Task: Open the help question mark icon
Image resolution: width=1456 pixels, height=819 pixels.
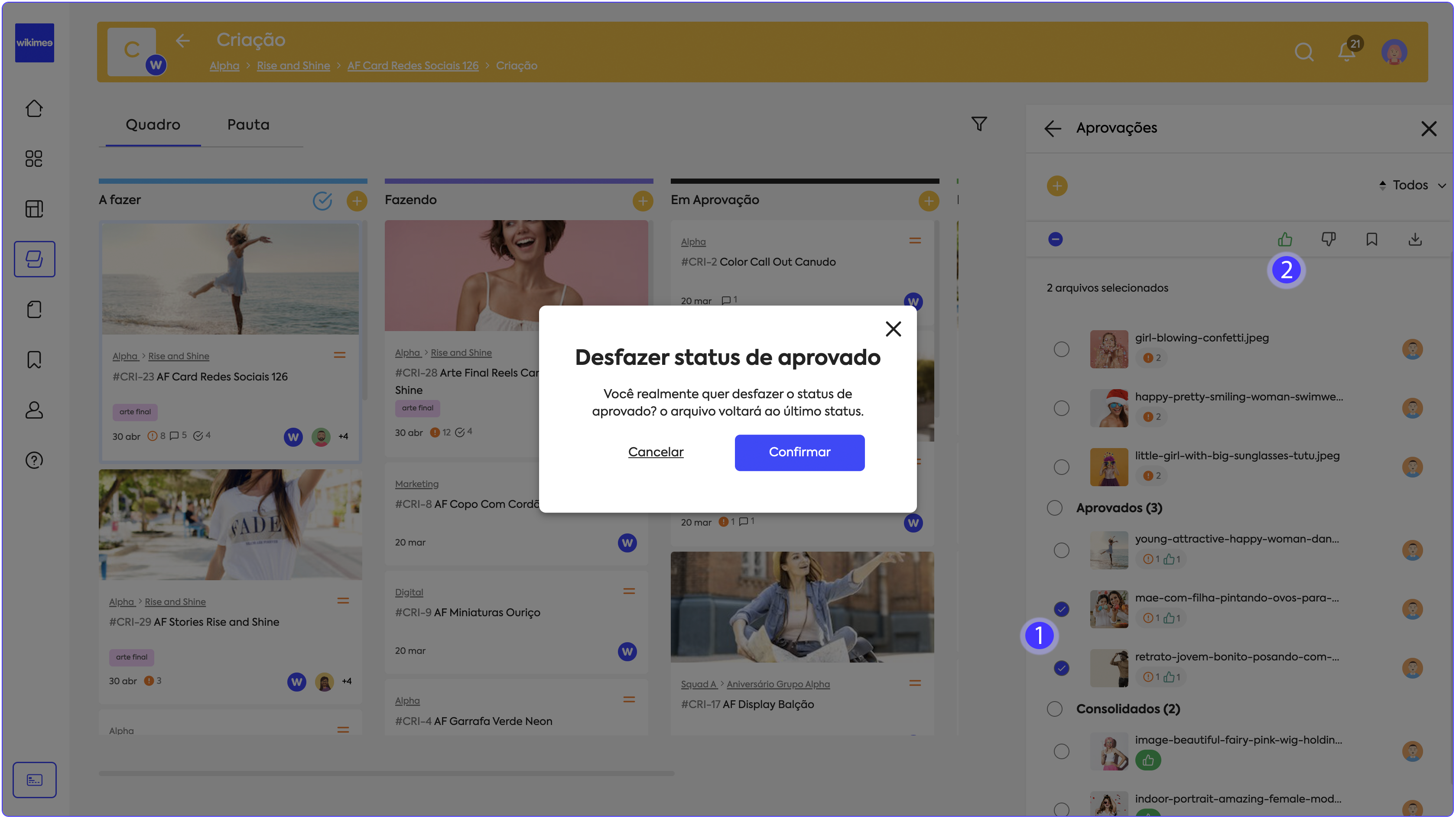Action: coord(34,460)
